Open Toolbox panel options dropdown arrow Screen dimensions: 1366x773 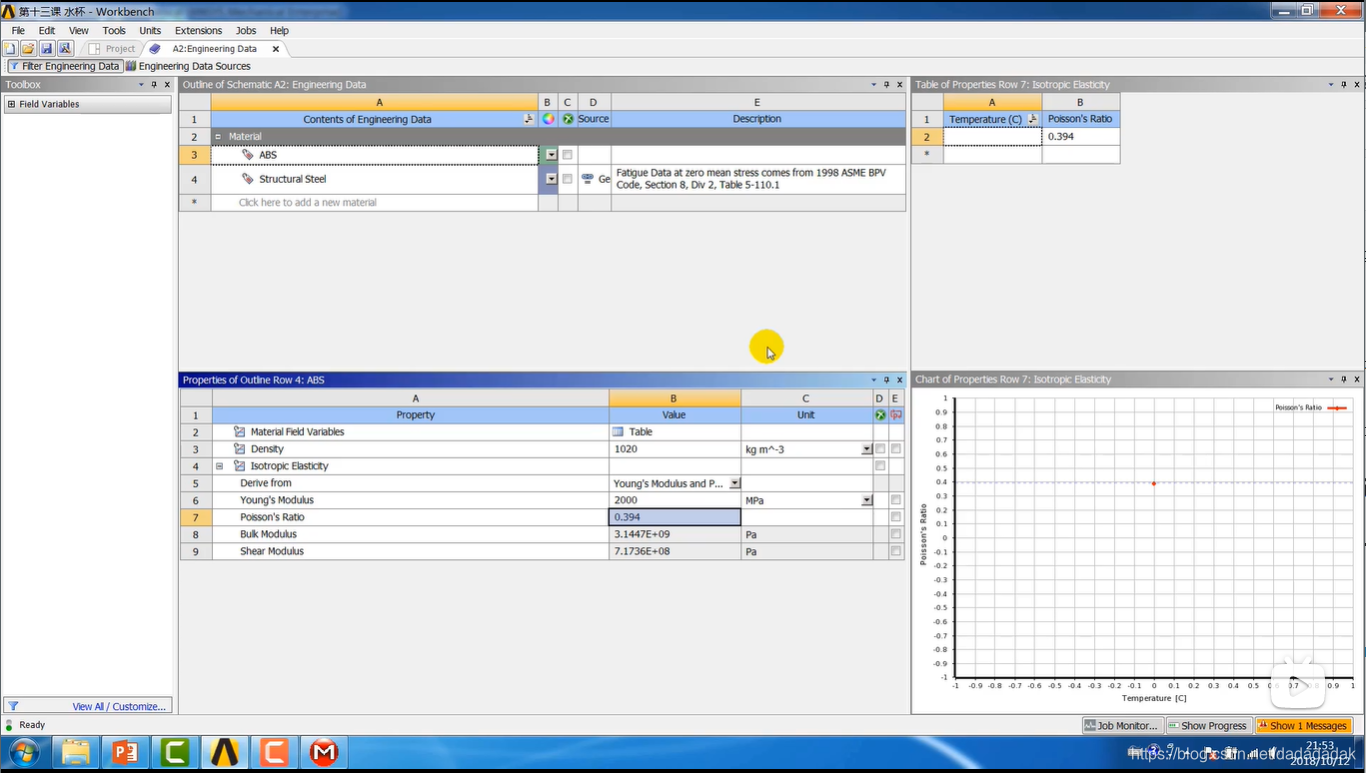click(141, 85)
